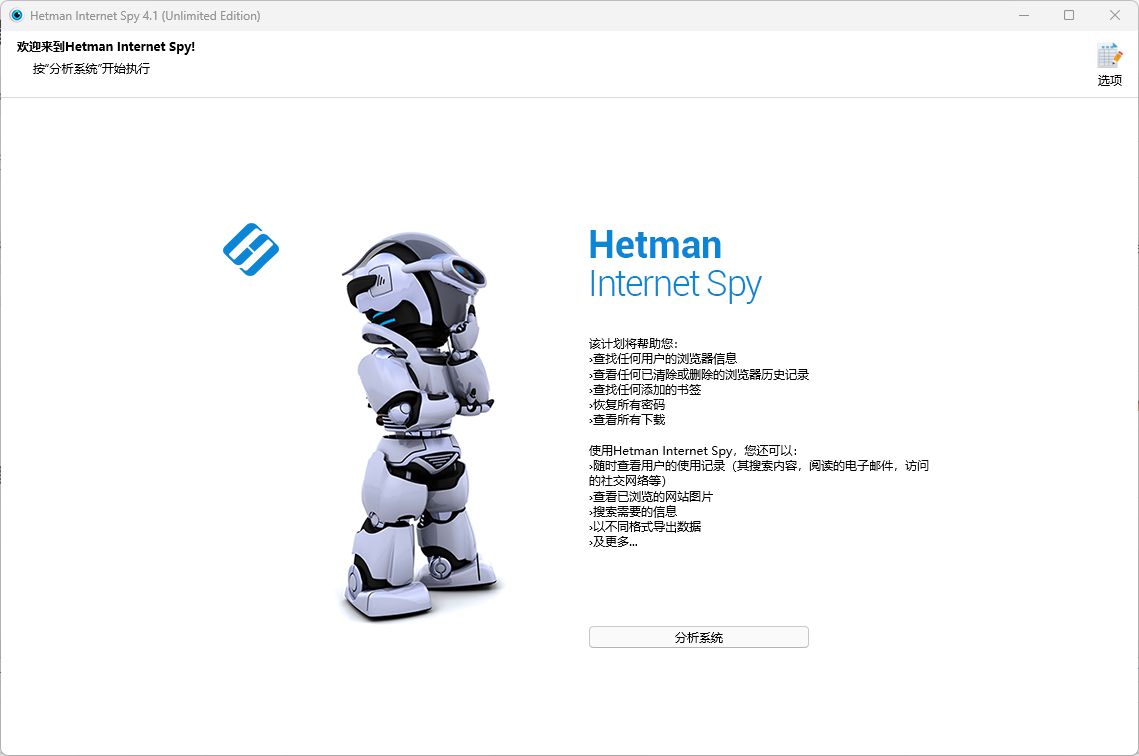Select the Hetman Internet Spy blue title text

click(x=674, y=263)
